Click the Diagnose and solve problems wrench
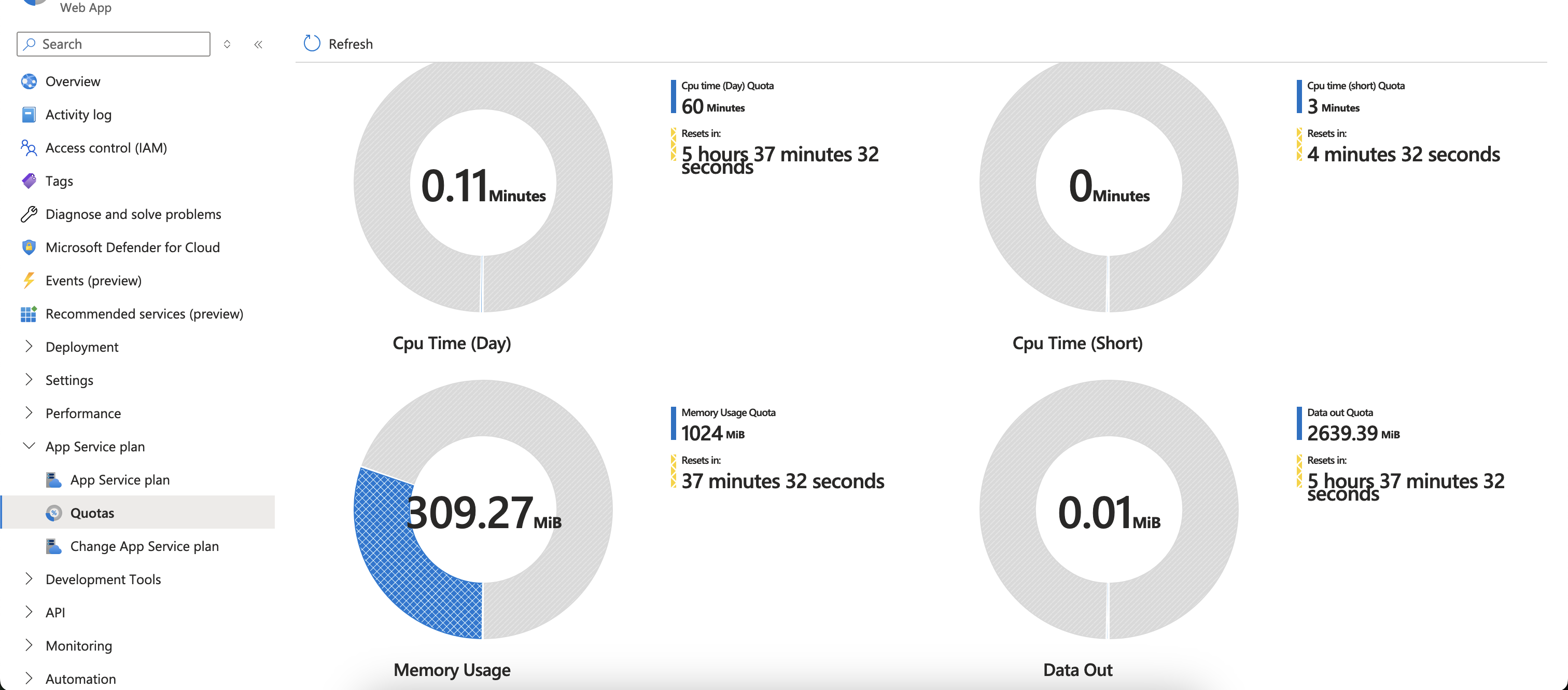 29,214
